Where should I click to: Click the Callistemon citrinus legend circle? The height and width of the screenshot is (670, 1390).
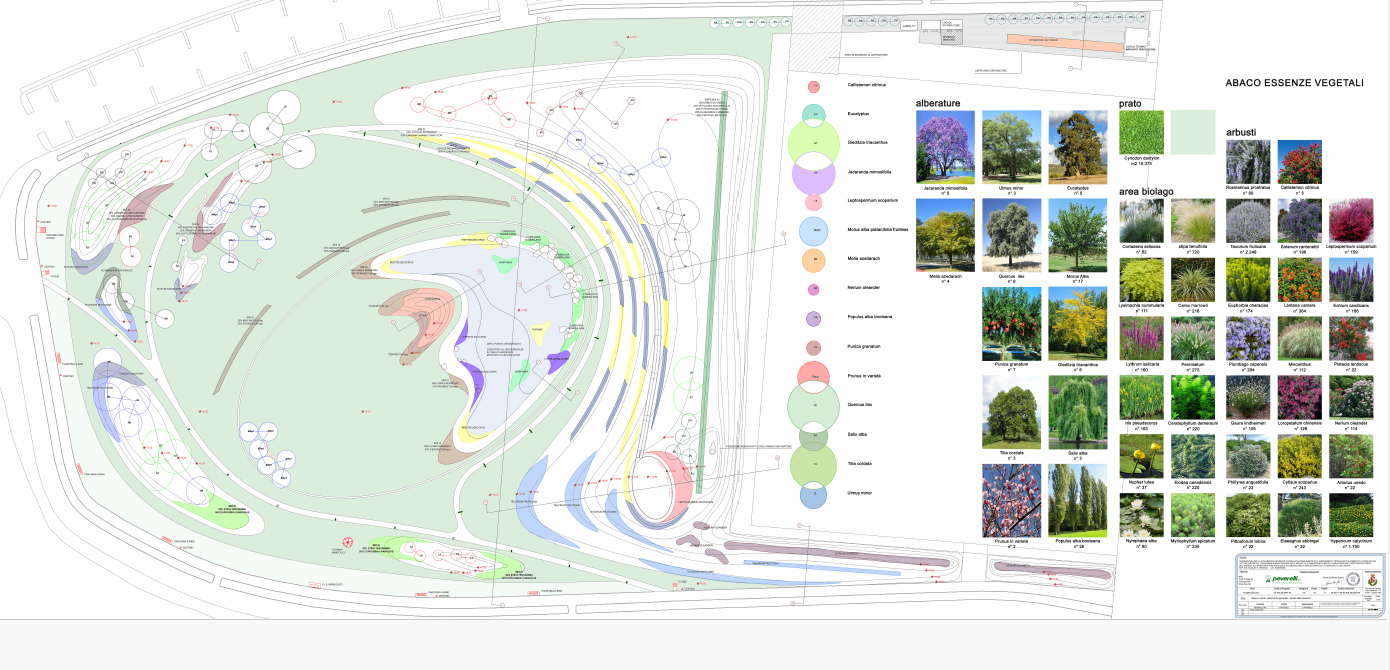click(814, 87)
